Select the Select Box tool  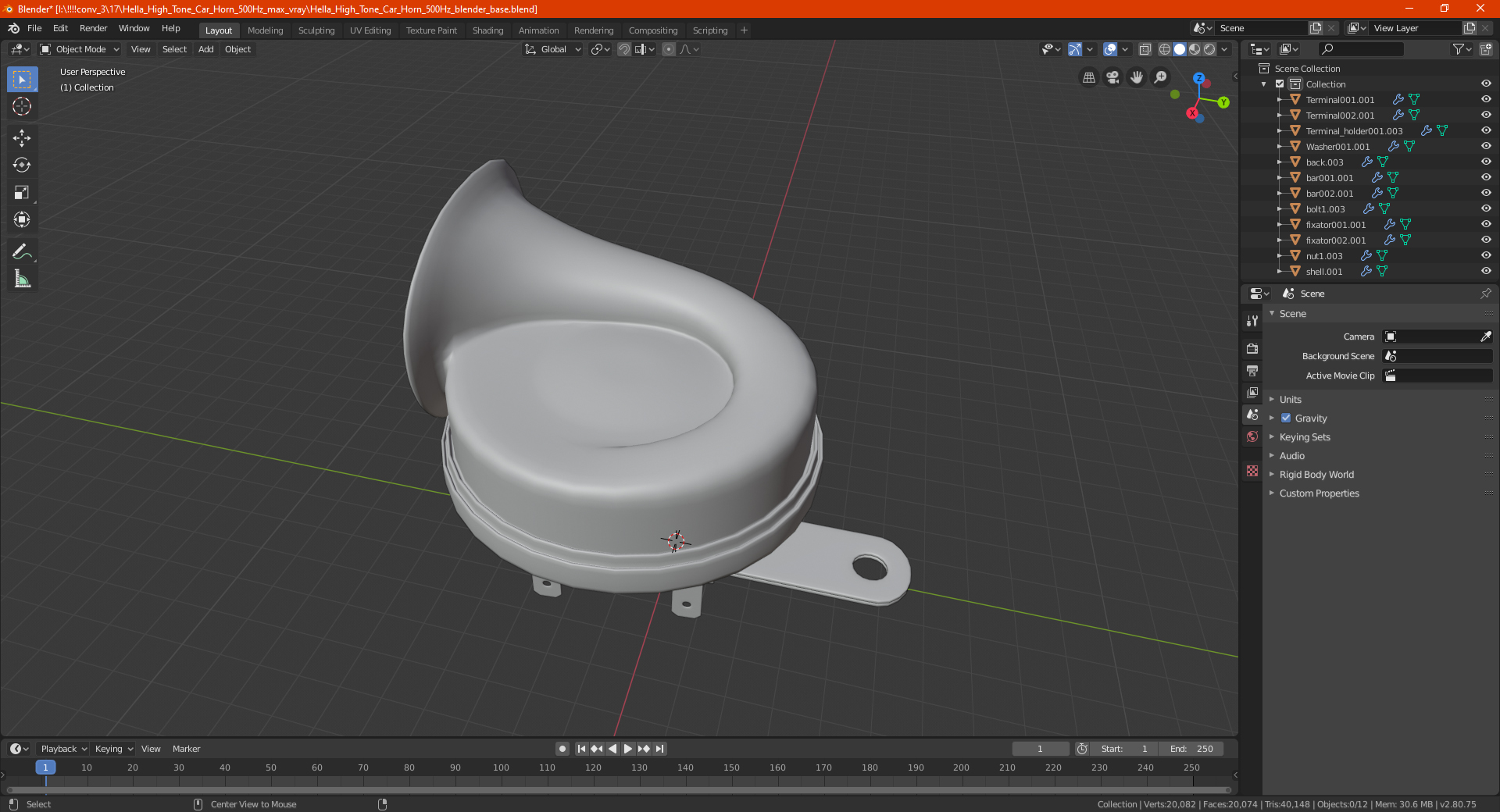click(22, 80)
